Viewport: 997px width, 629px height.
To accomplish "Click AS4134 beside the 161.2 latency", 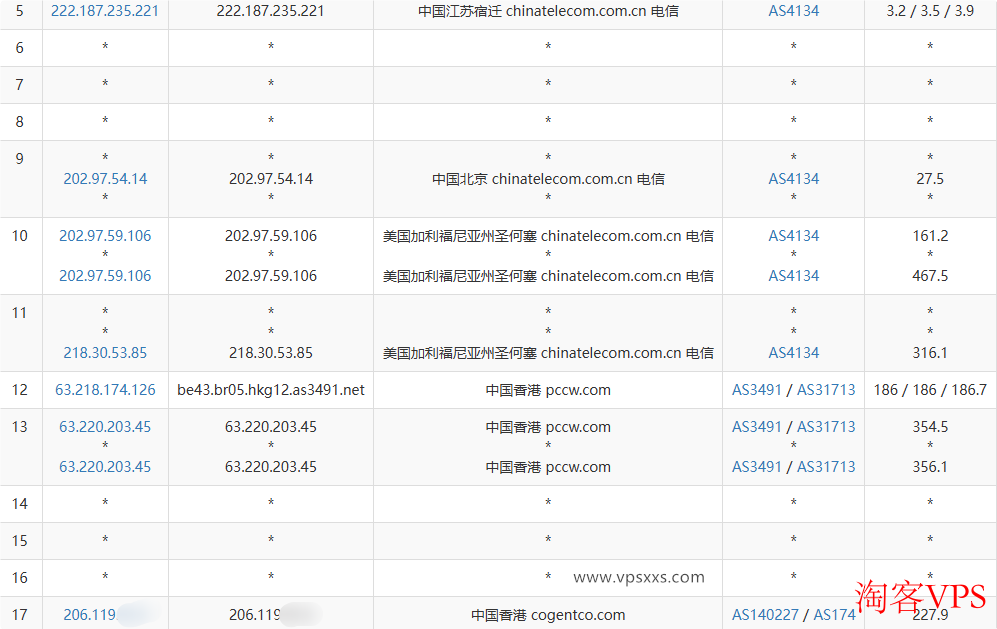I will [793, 236].
